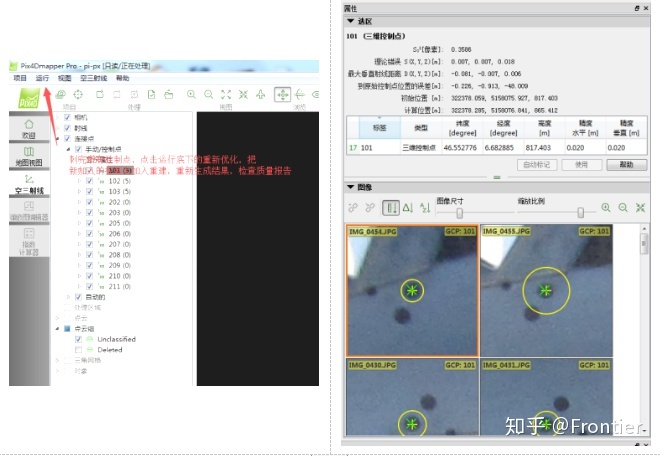660x456 pixels.
Task: Open the 帮助 menu in the menu bar
Action: (x=122, y=78)
